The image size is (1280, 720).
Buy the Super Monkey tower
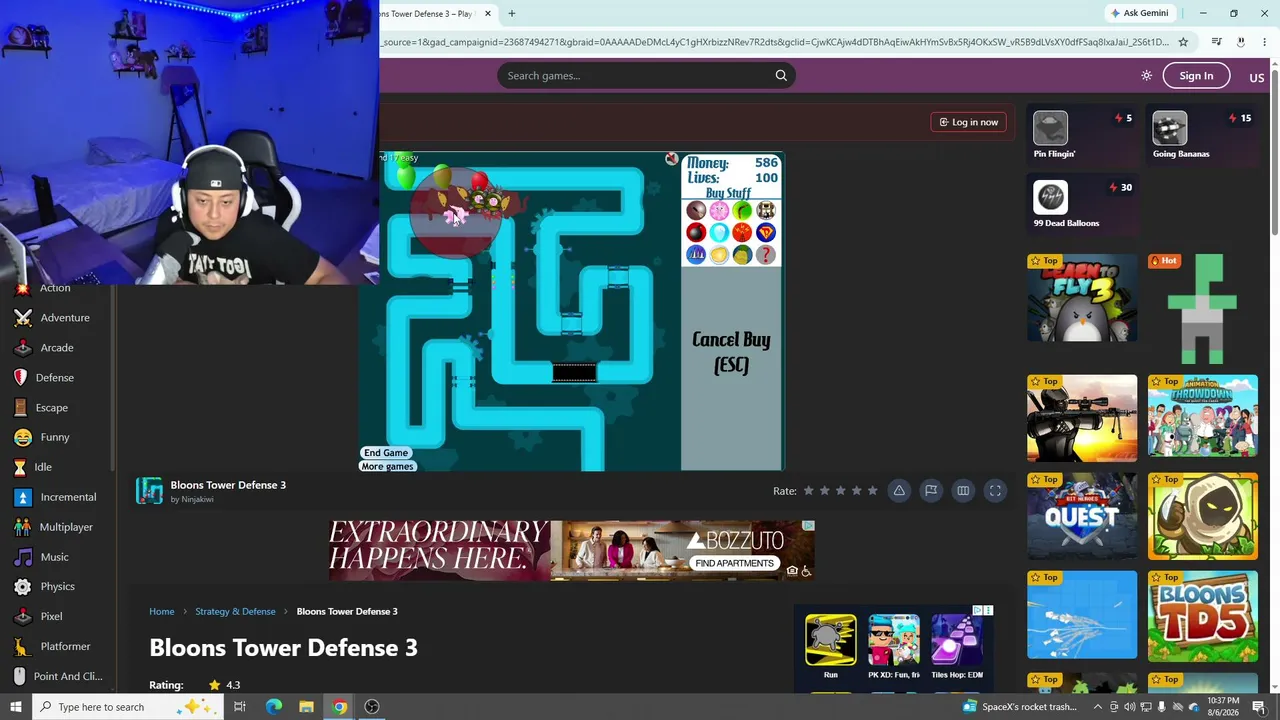point(766,232)
